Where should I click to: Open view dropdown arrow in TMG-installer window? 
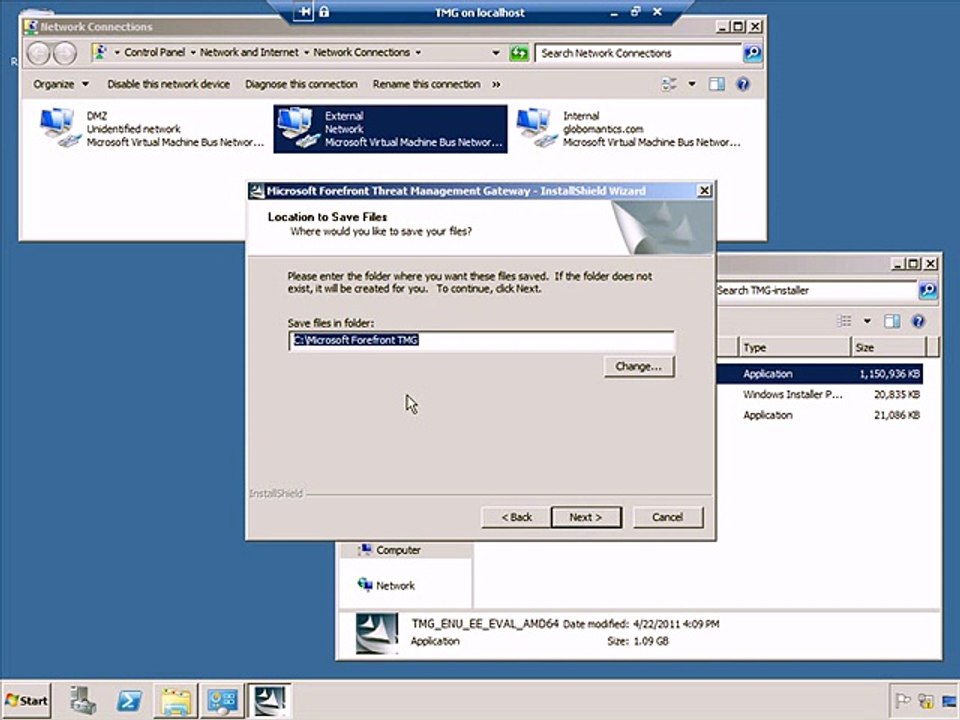point(867,321)
